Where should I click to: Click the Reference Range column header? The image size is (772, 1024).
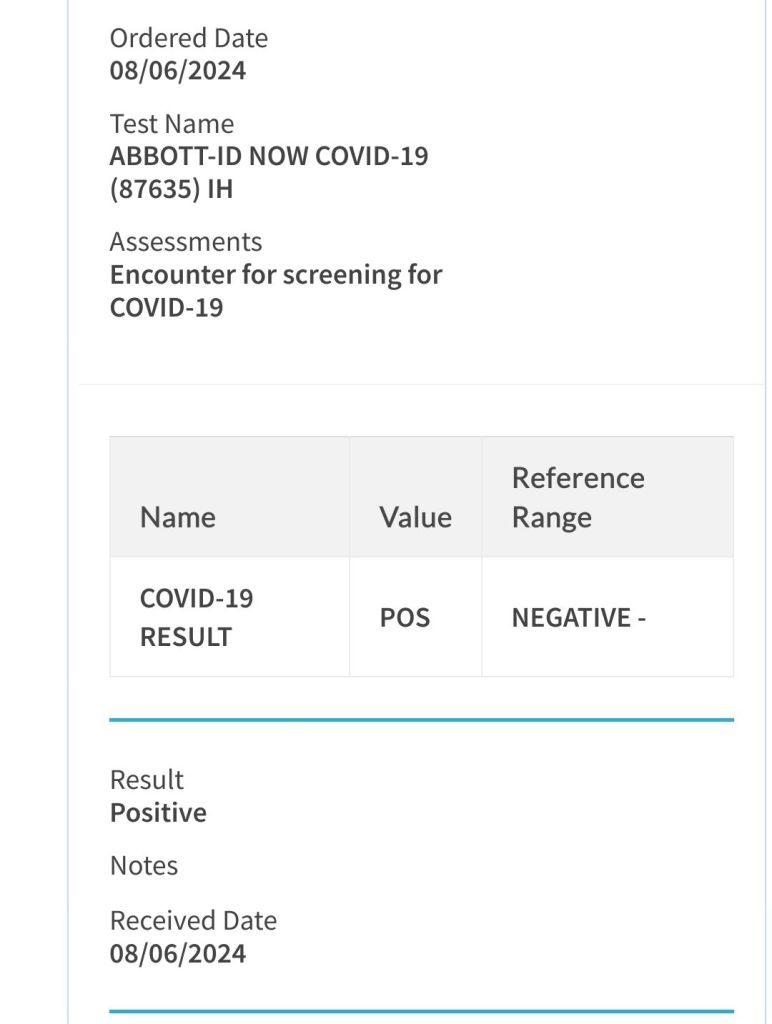(577, 497)
